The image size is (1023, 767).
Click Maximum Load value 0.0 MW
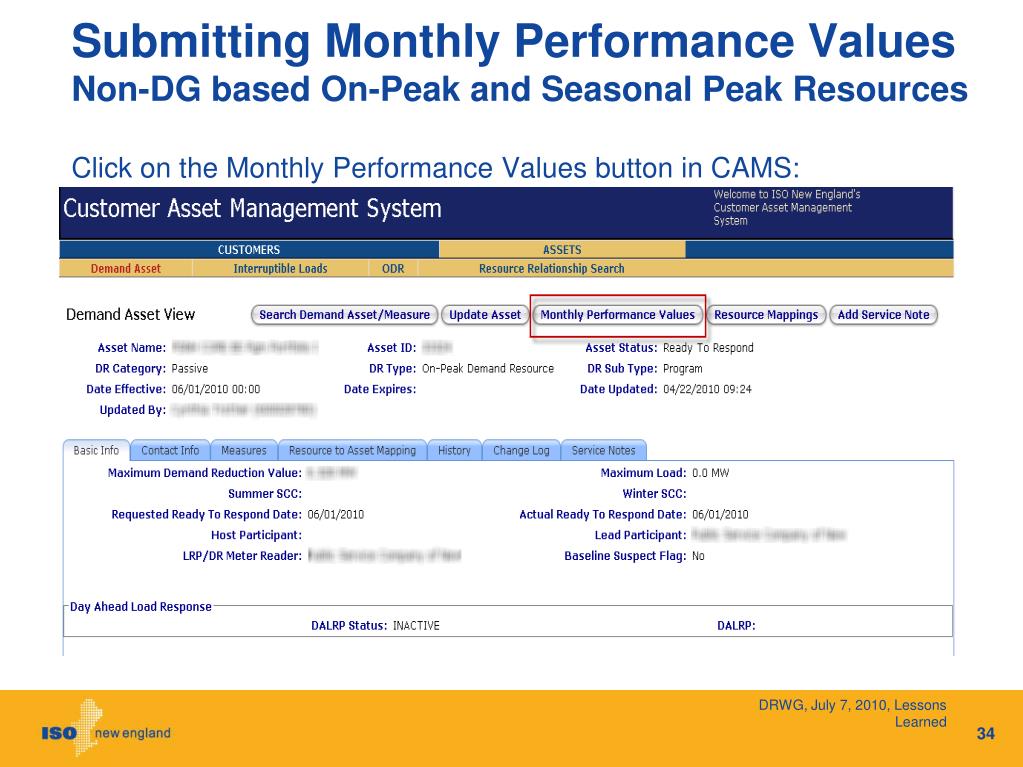(x=710, y=473)
